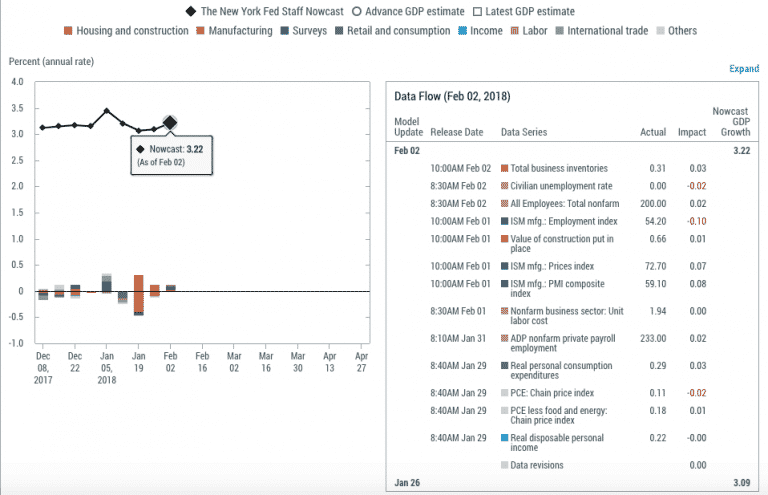
Task: Toggle the New York Fed Staff Nowcast legend diamond
Action: pos(191,11)
